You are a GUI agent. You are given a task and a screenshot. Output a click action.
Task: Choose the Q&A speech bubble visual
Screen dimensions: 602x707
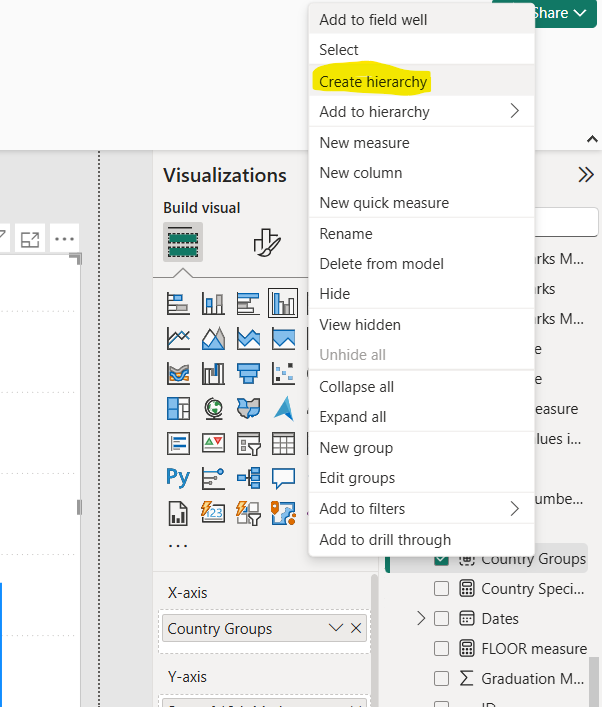coord(283,477)
